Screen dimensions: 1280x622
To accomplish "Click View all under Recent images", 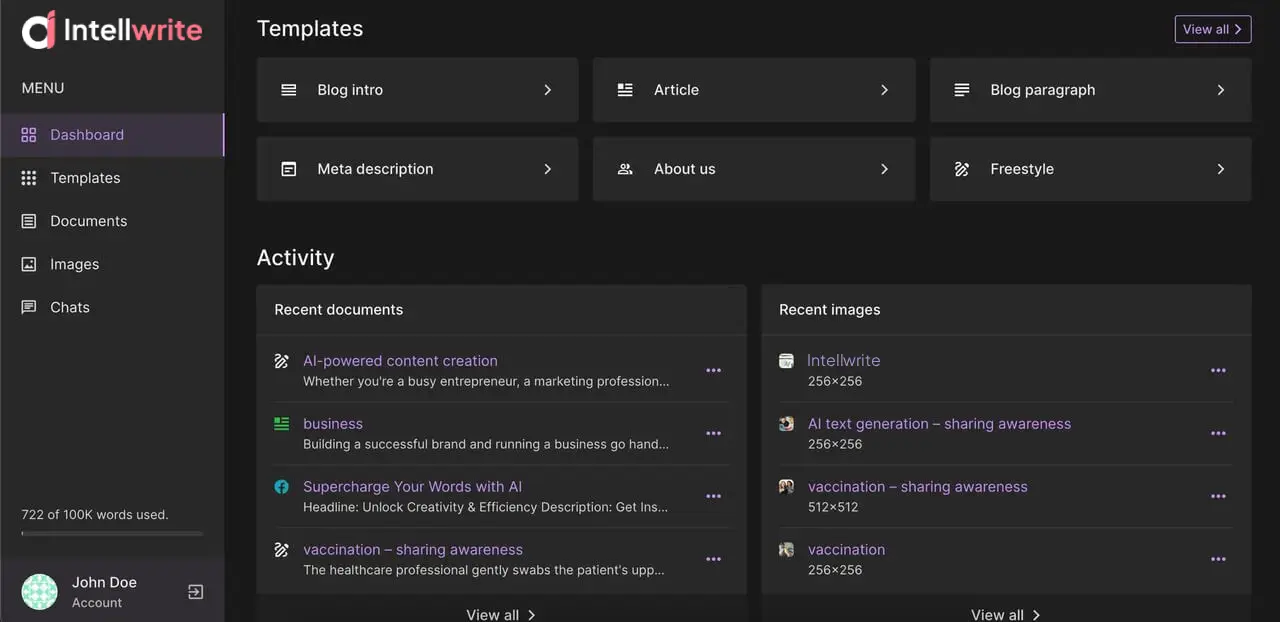I will pyautogui.click(x=1005, y=614).
